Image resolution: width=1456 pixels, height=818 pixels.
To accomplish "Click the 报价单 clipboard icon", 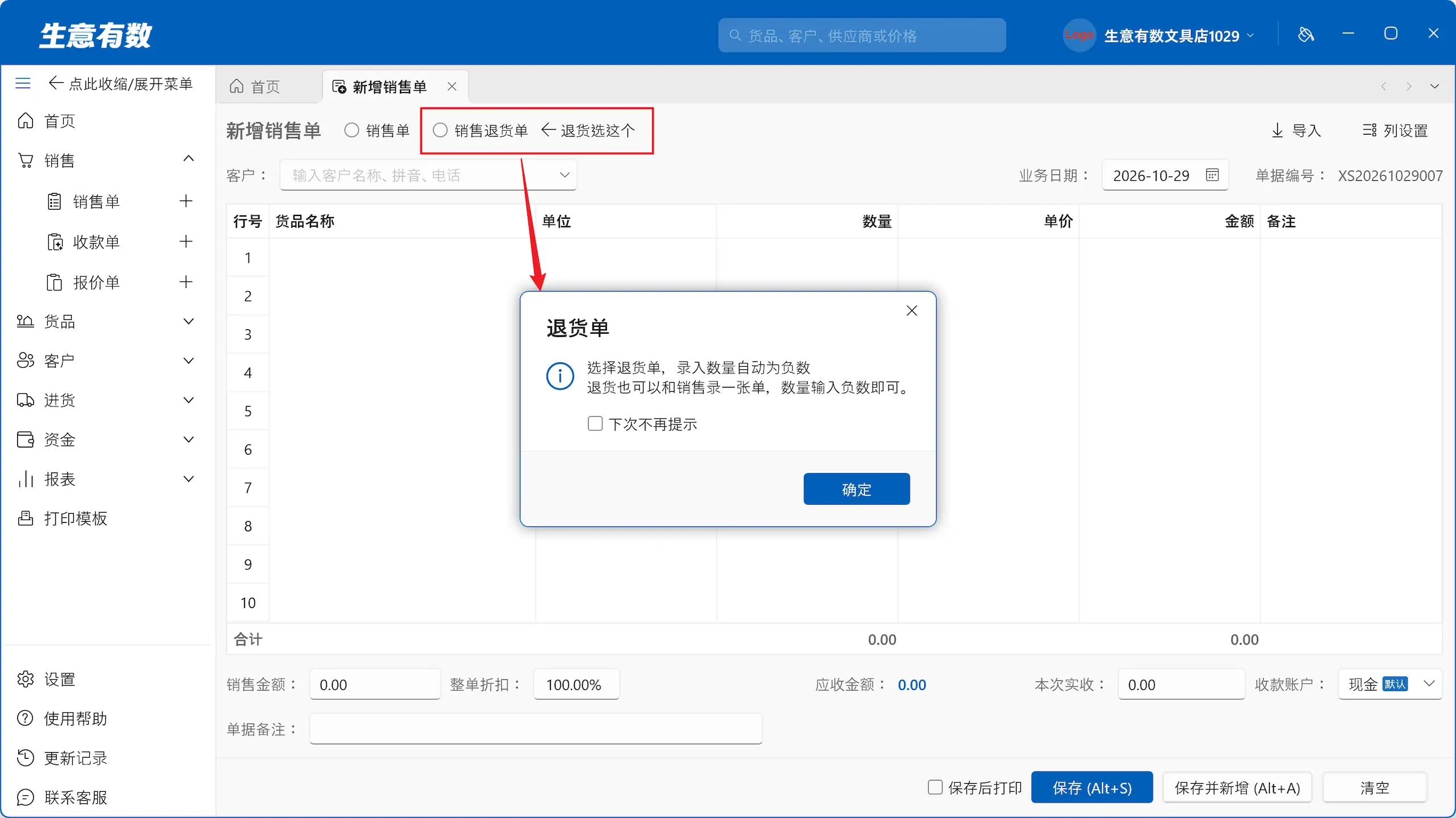I will pos(54,282).
